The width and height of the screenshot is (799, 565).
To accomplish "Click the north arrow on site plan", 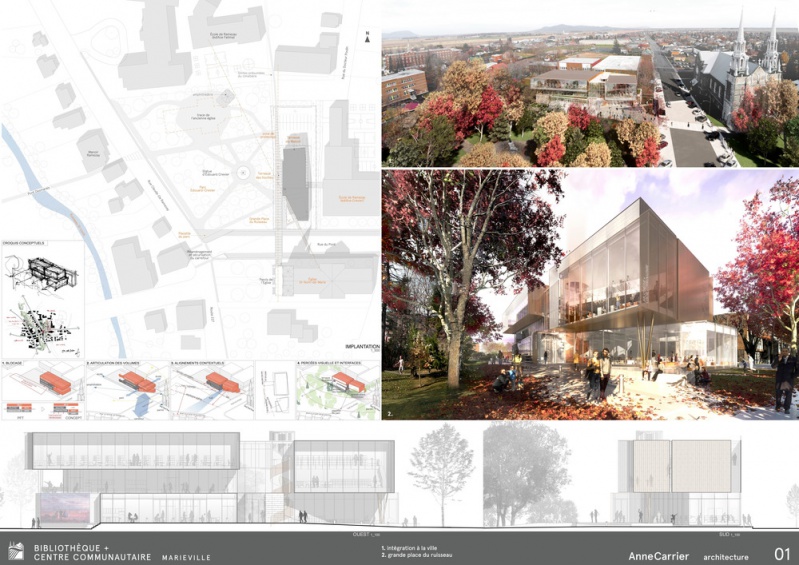I will [368, 37].
